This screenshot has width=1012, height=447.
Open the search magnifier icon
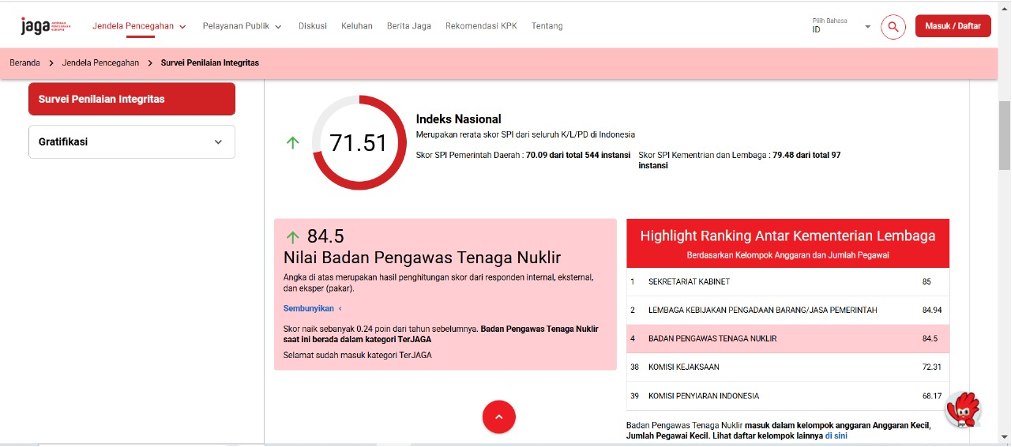pos(893,26)
